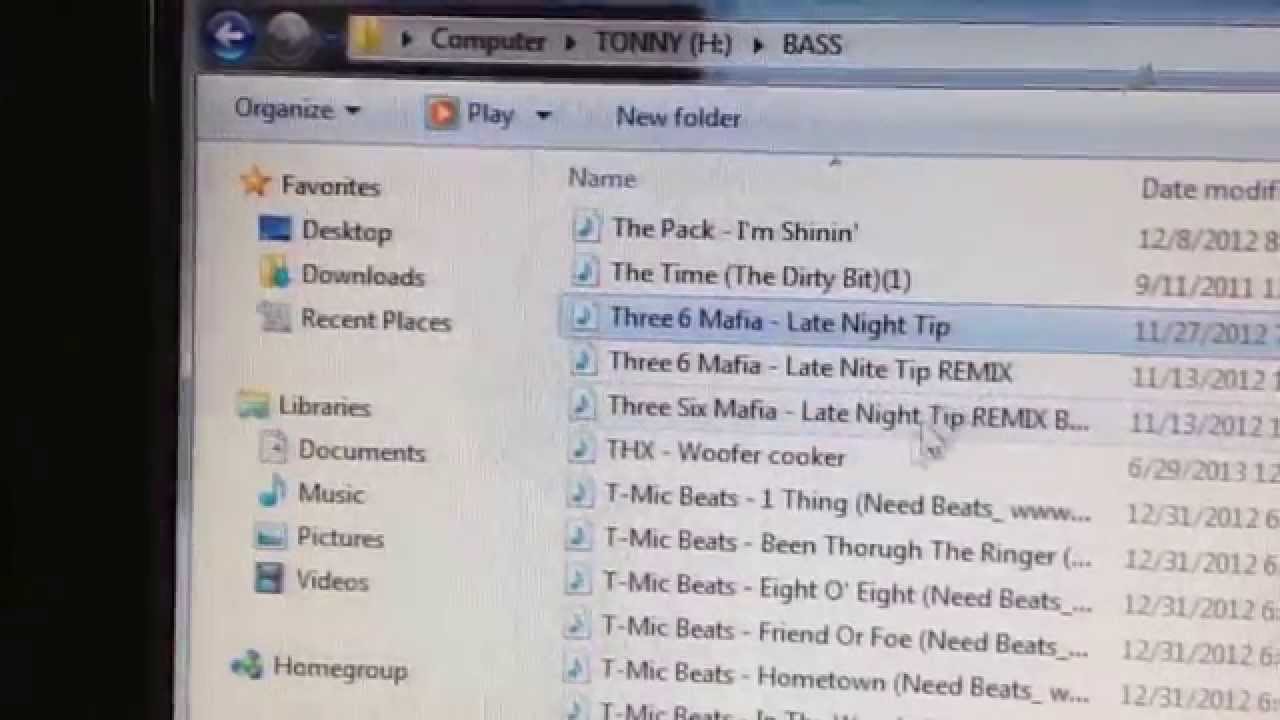1280x720 pixels.
Task: Click the 6/29/2013 date of THX - Woofer cooker
Action: [1203, 468]
